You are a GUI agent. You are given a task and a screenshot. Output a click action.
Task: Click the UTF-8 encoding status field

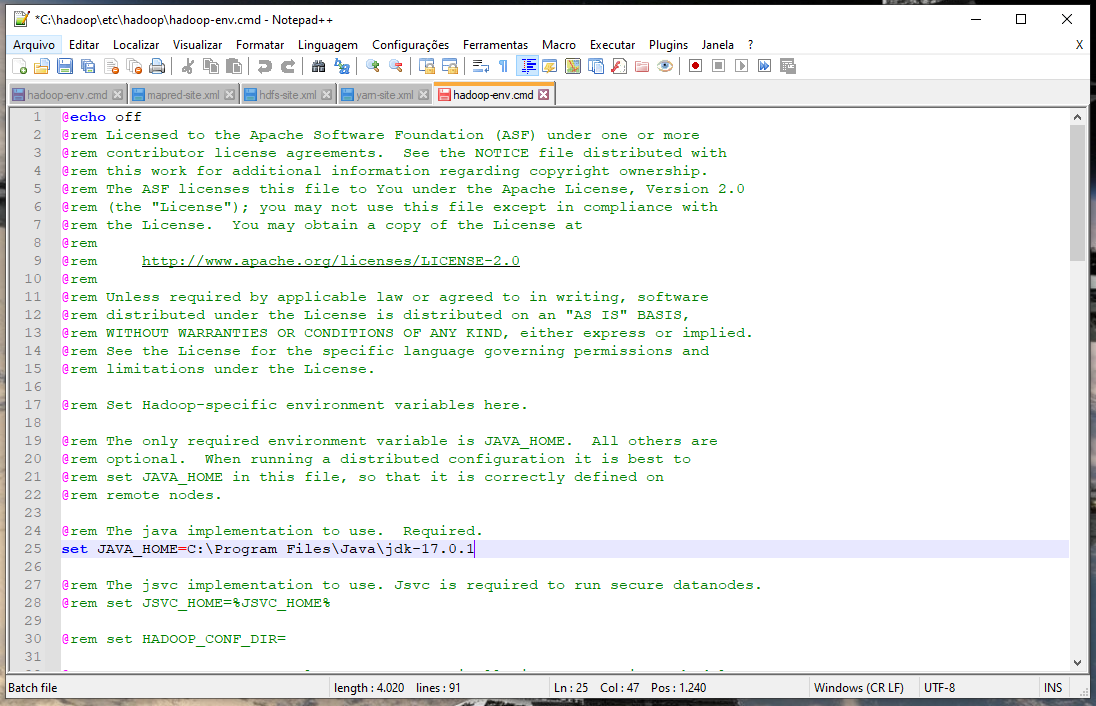pos(939,688)
